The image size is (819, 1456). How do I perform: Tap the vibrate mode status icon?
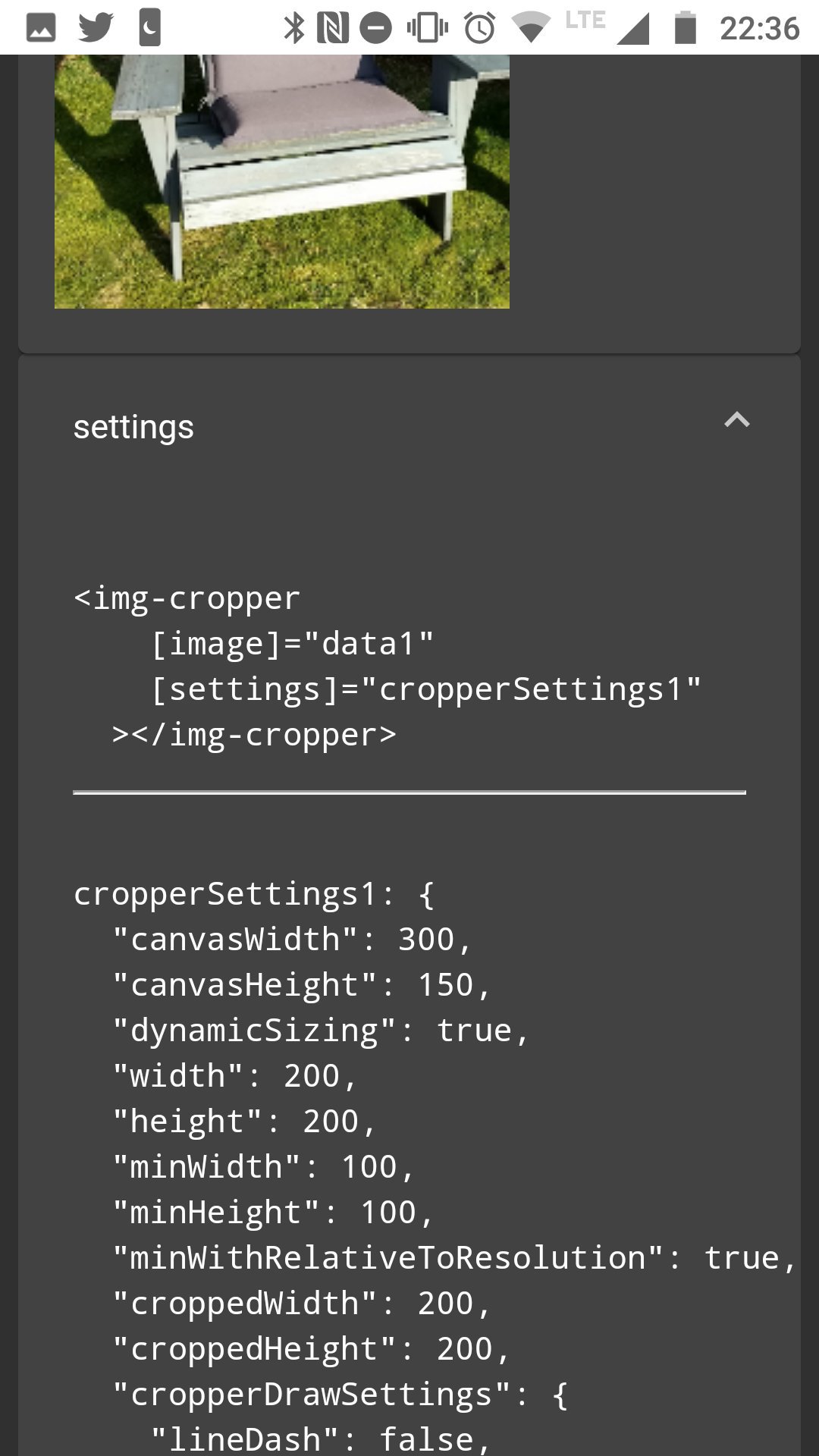[x=428, y=28]
